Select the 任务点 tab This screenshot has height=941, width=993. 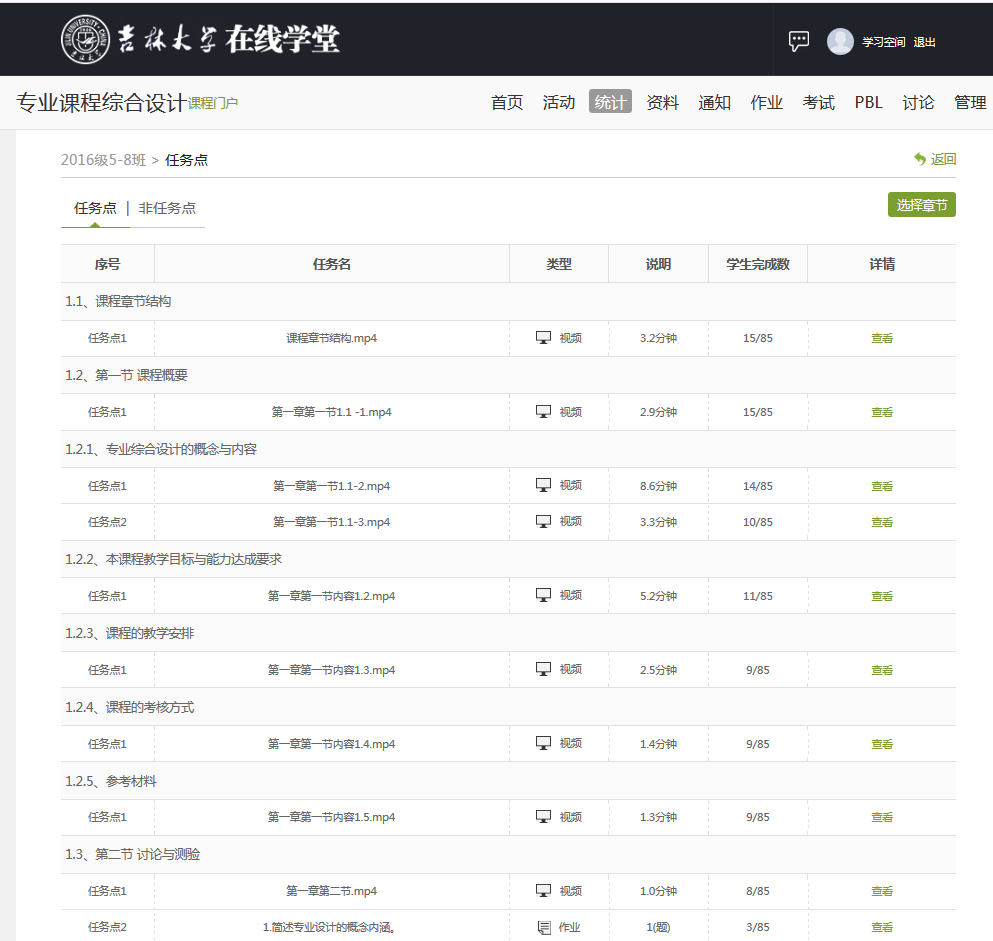coord(95,208)
